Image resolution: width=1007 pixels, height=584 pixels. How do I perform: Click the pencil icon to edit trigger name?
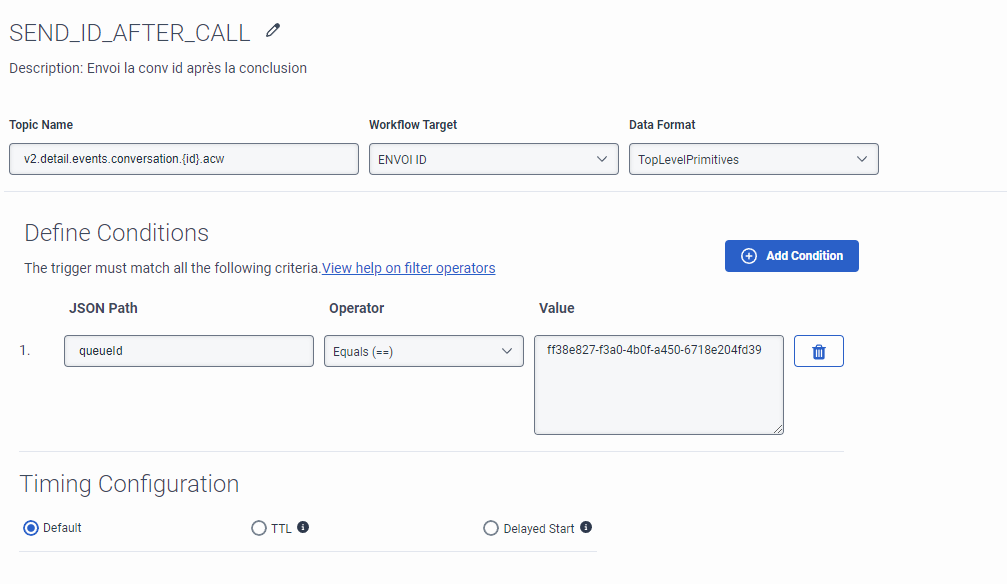pyautogui.click(x=273, y=30)
